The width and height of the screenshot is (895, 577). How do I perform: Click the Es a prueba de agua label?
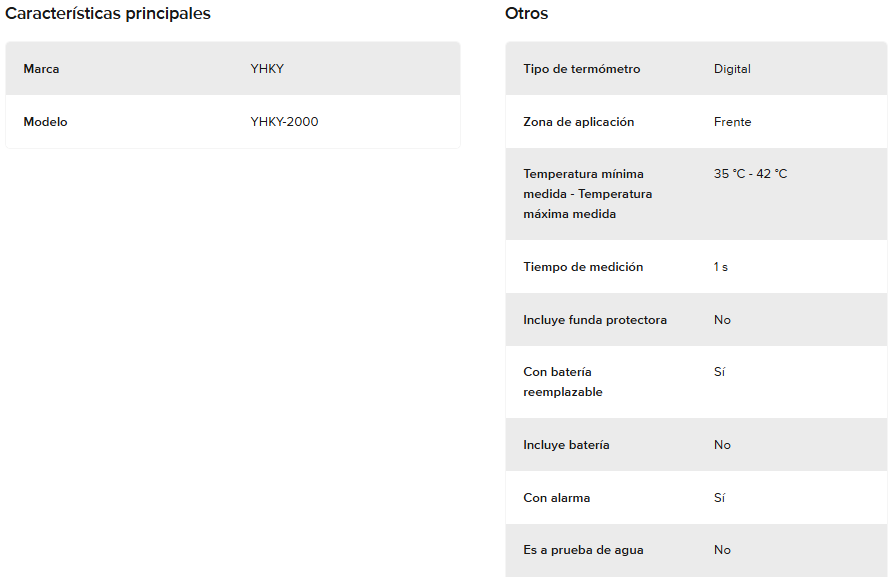coord(583,550)
